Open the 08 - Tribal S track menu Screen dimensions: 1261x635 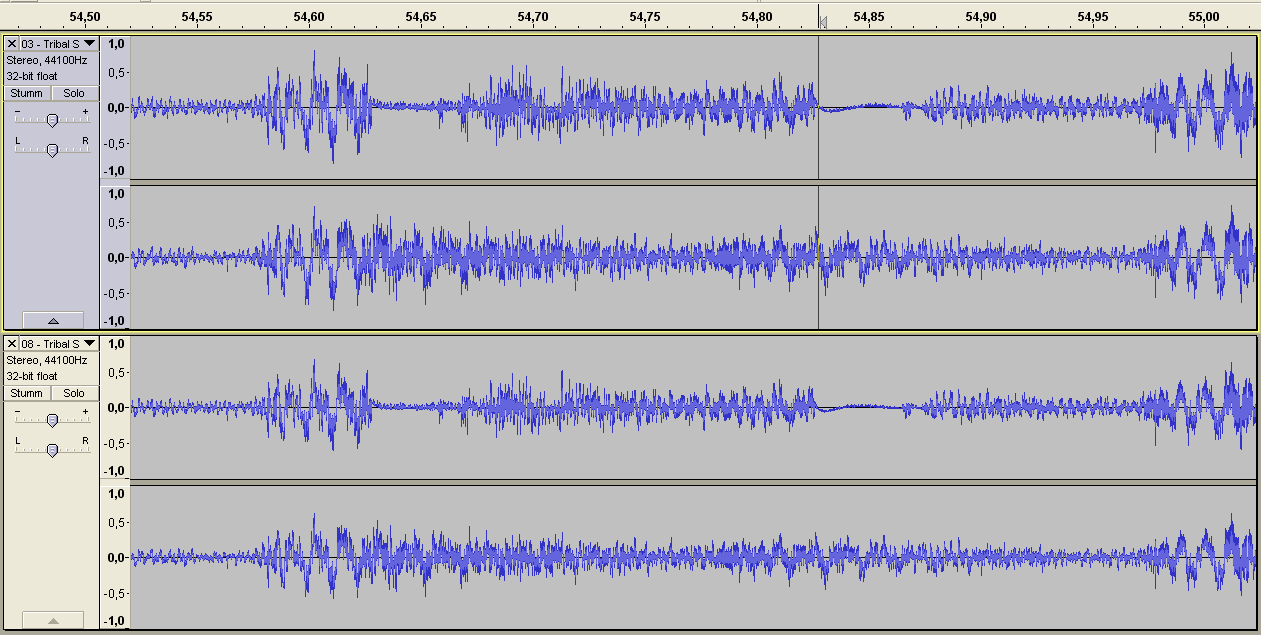tap(59, 344)
